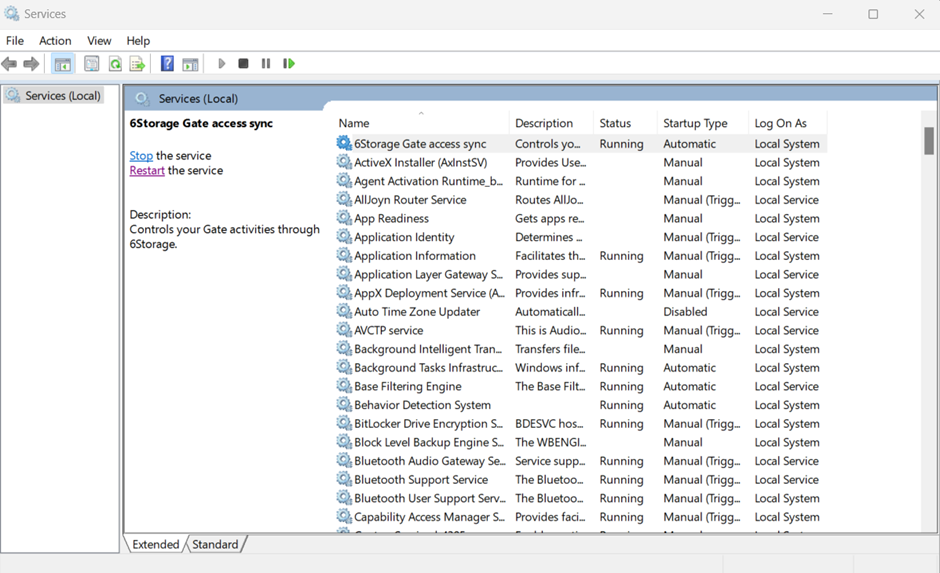Screen dimensions: 940x573
Task: Select Application Layer Gateway Service row
Action: pyautogui.click(x=581, y=275)
